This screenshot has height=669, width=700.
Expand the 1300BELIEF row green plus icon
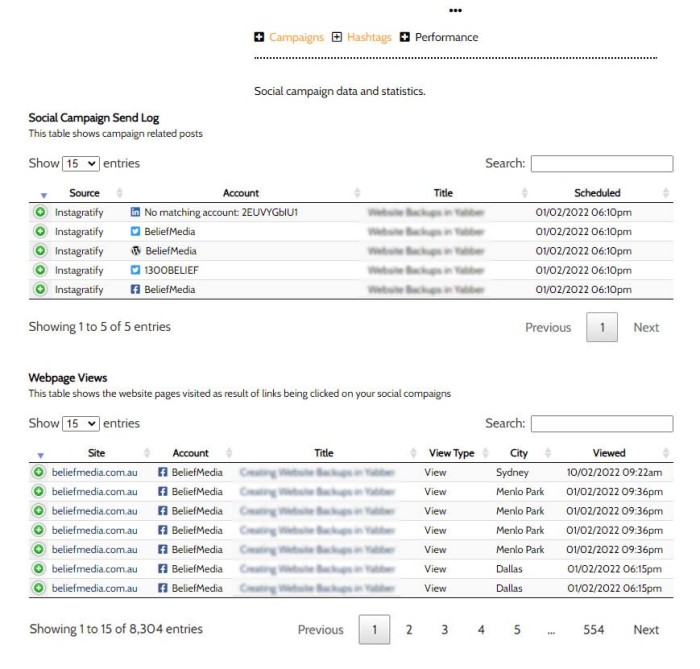coord(40,270)
